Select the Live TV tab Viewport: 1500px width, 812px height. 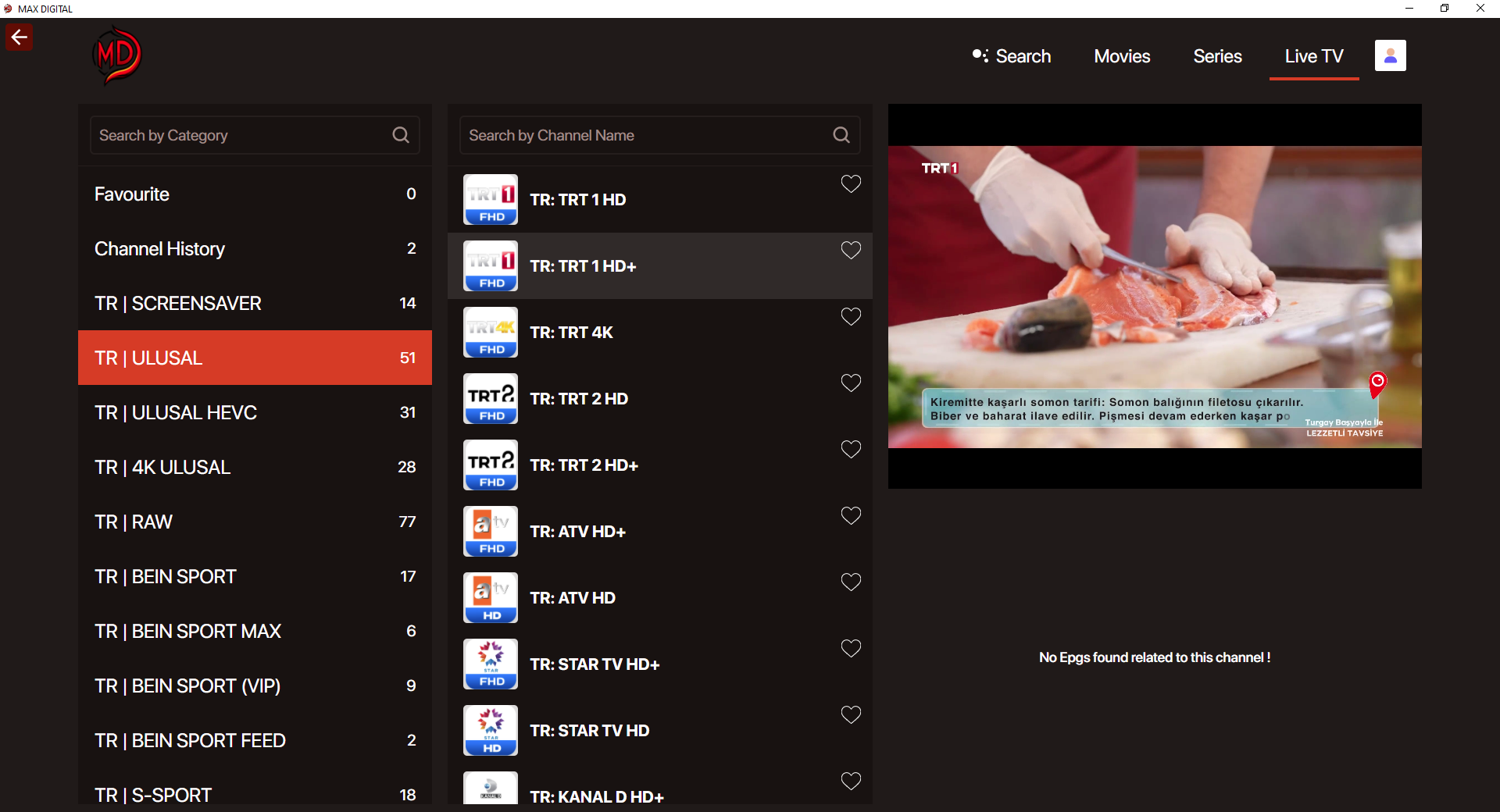coord(1314,56)
